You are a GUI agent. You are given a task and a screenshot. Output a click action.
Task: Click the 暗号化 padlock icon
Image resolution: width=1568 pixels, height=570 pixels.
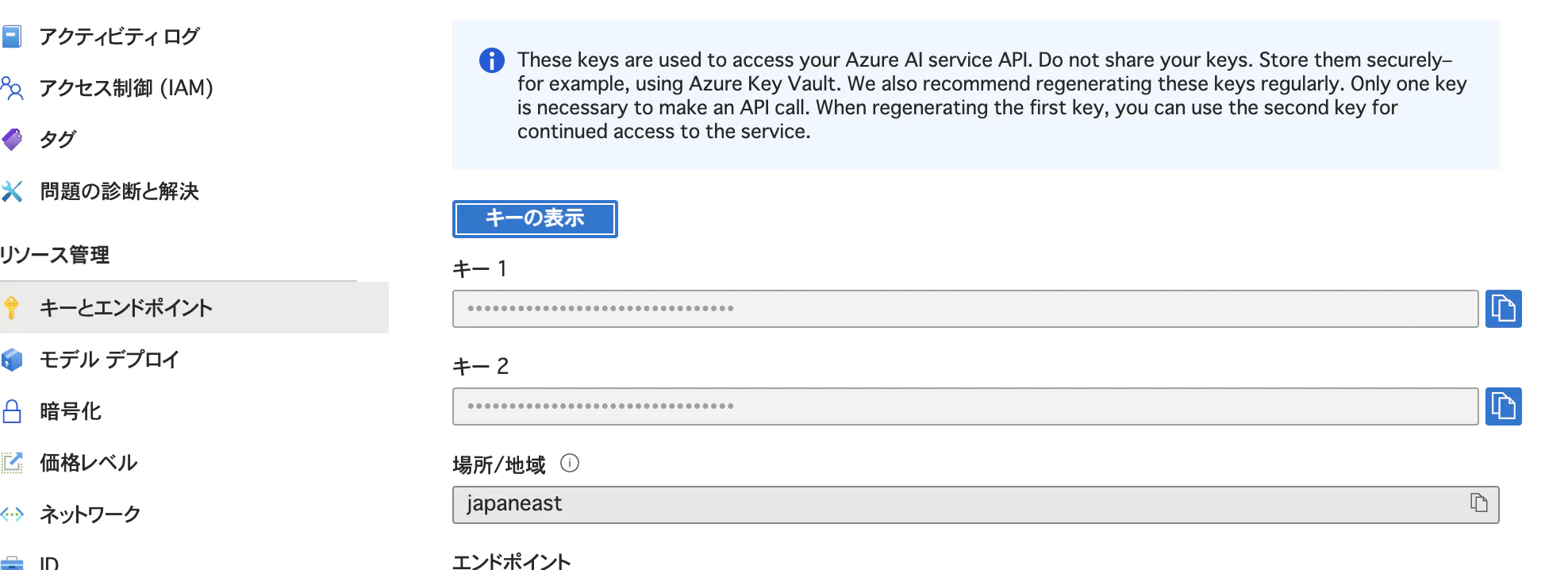pos(13,410)
